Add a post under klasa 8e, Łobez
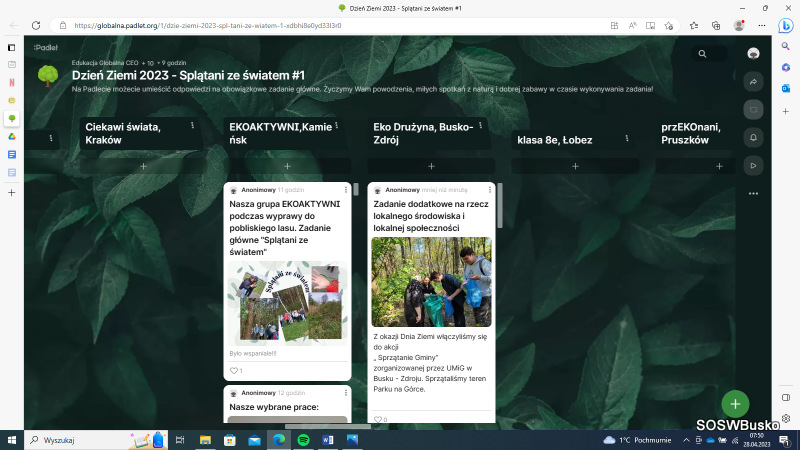Viewport: 800px width, 450px height. tap(575, 166)
